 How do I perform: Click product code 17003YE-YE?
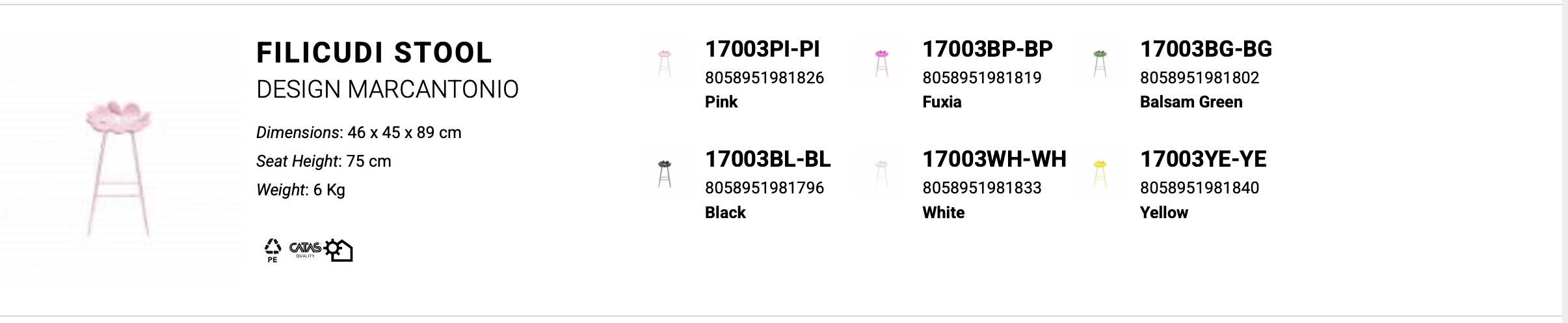(1203, 159)
